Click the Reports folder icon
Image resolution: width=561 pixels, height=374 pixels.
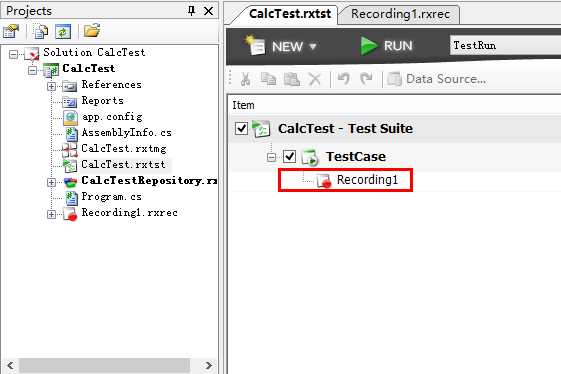click(69, 102)
